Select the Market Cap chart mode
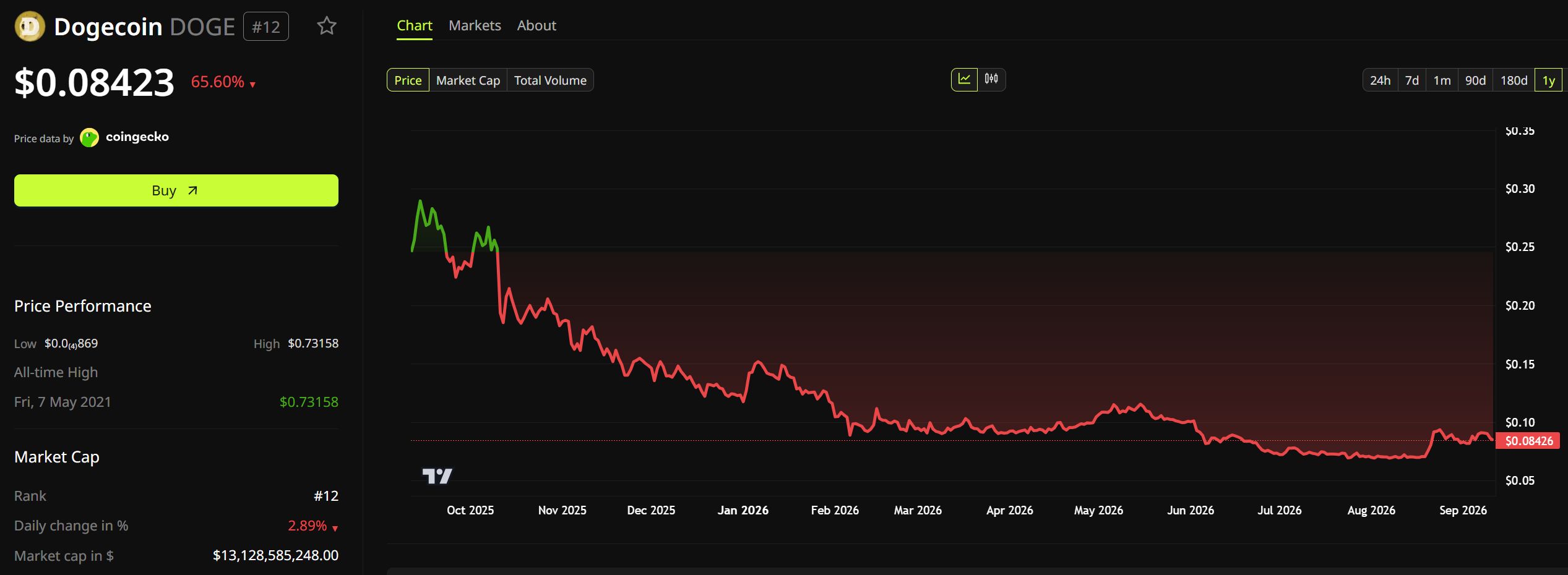Screen dimensions: 1568x575 coord(468,80)
